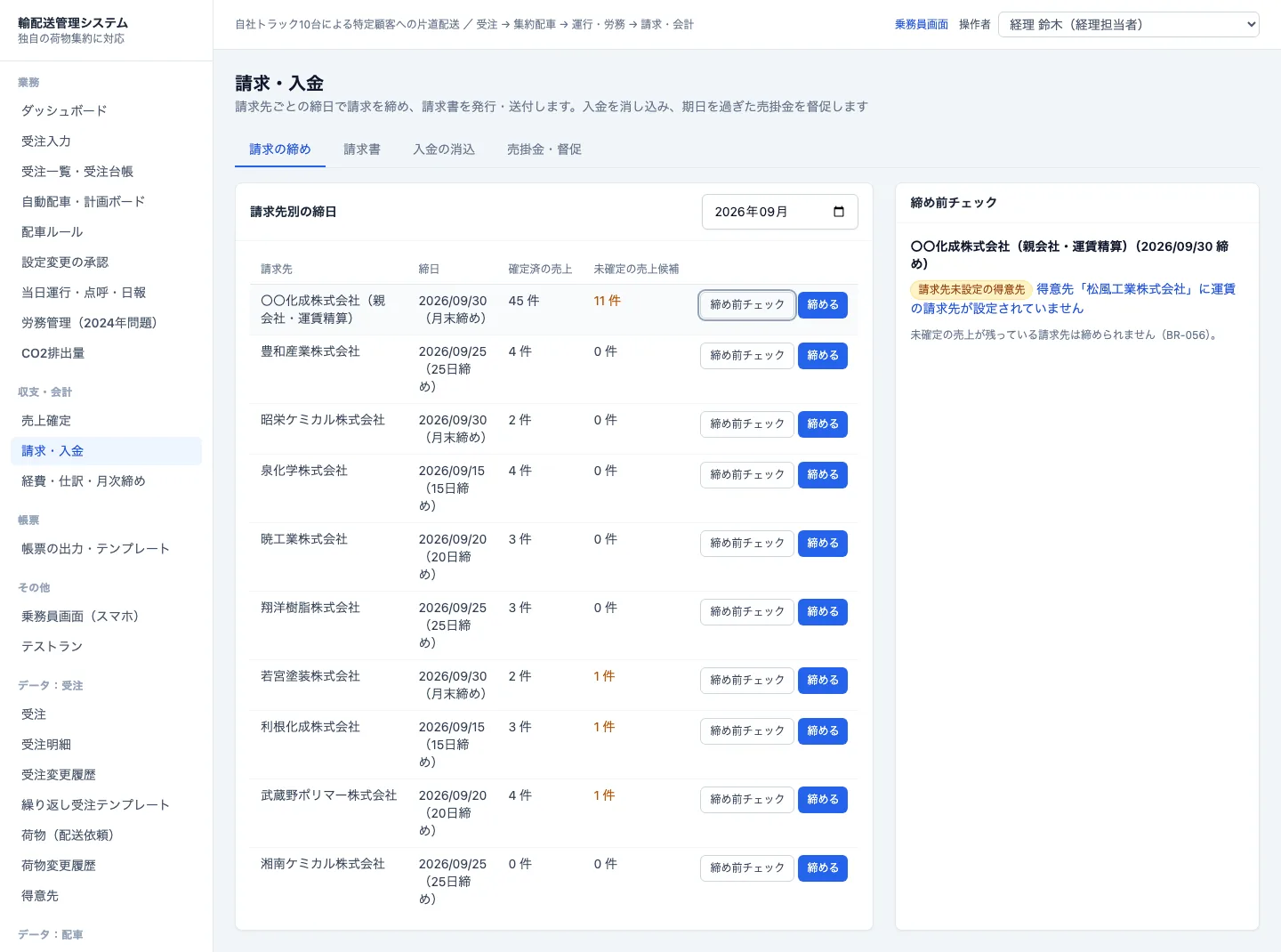The width and height of the screenshot is (1281, 952).
Task: Select the 2026年09月 month input field
Action: click(779, 212)
